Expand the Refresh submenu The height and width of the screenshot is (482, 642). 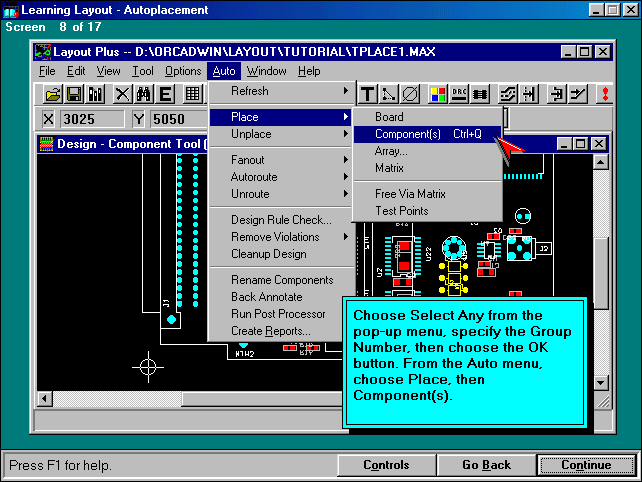pos(280,91)
